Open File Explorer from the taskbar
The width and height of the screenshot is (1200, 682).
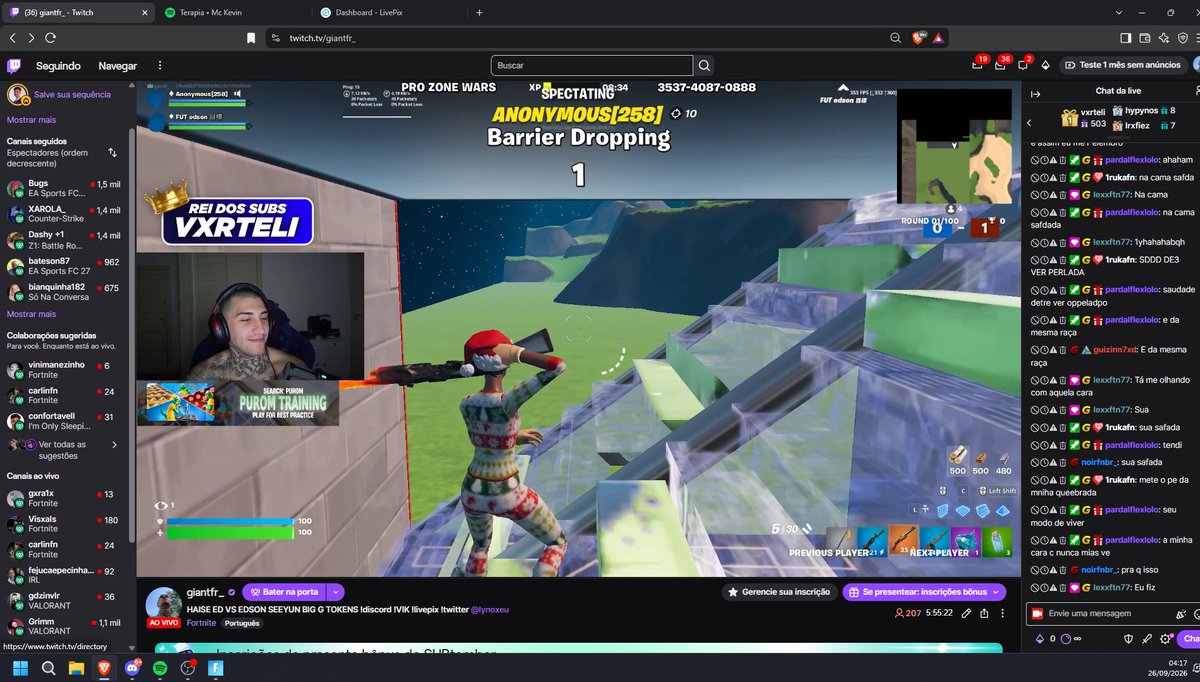[x=76, y=667]
